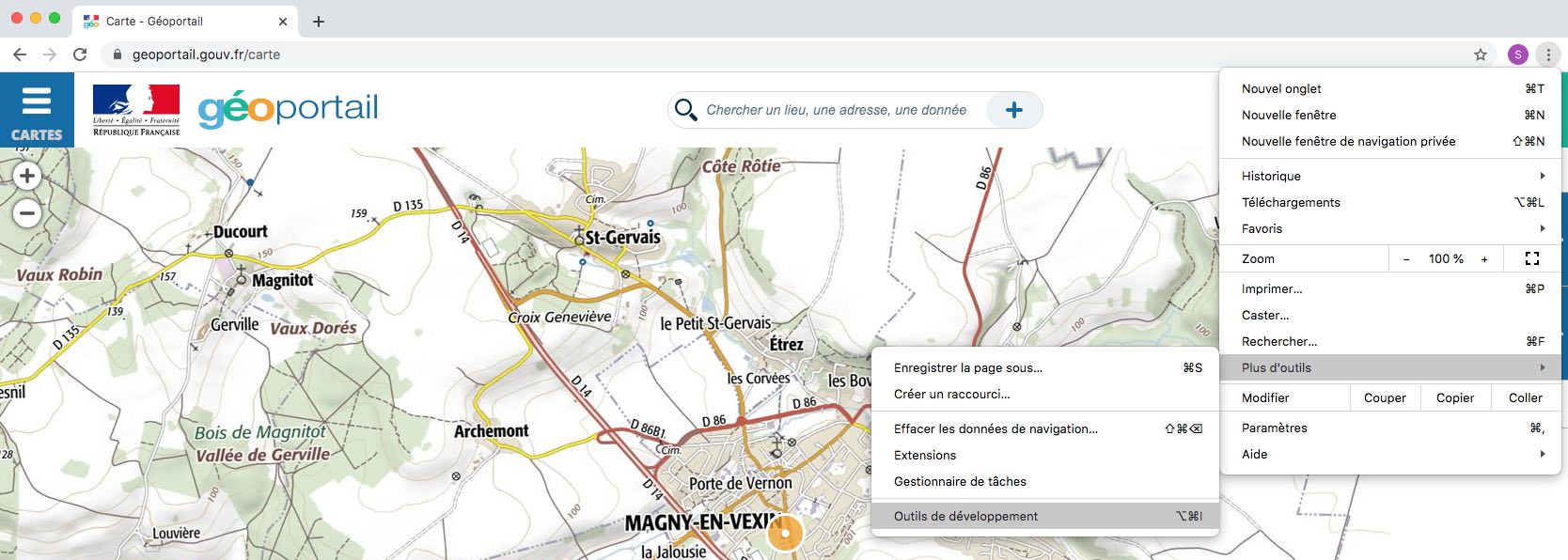1568x560 pixels.
Task: Click the Louvière map label
Action: (x=177, y=534)
